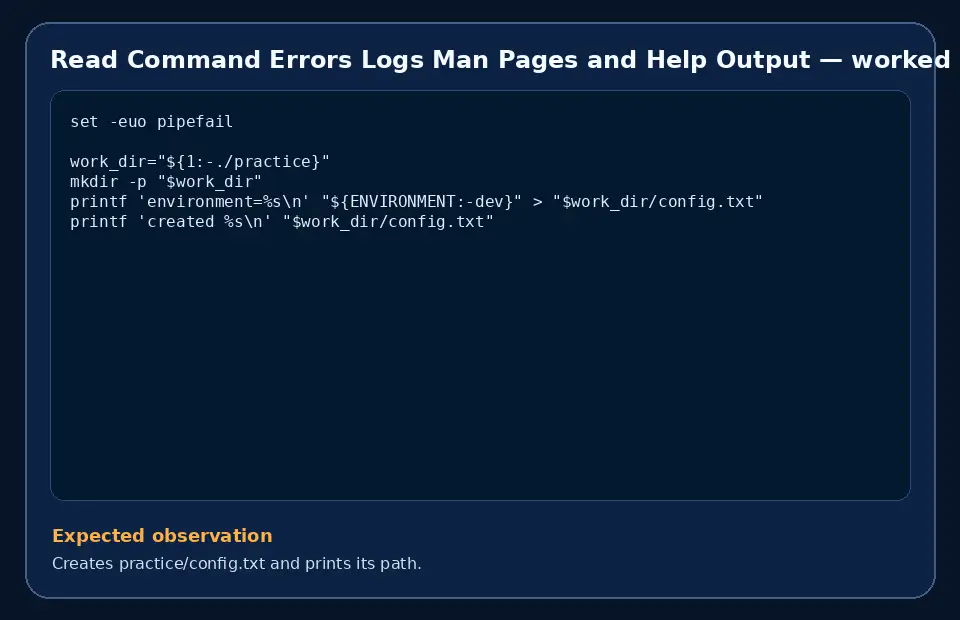Click the line starting with work_dir=
The width and height of the screenshot is (960, 620).
pos(200,162)
